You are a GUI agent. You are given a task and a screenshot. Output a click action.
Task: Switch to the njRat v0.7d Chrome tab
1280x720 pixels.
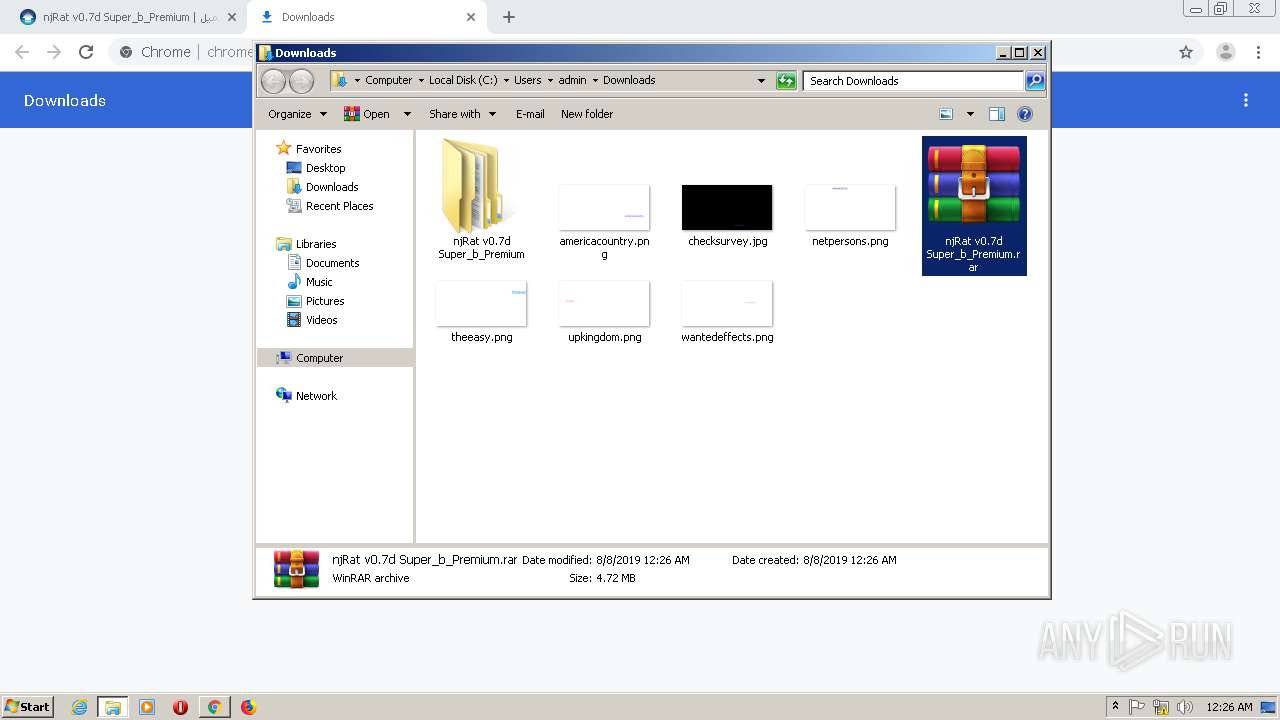(x=125, y=17)
